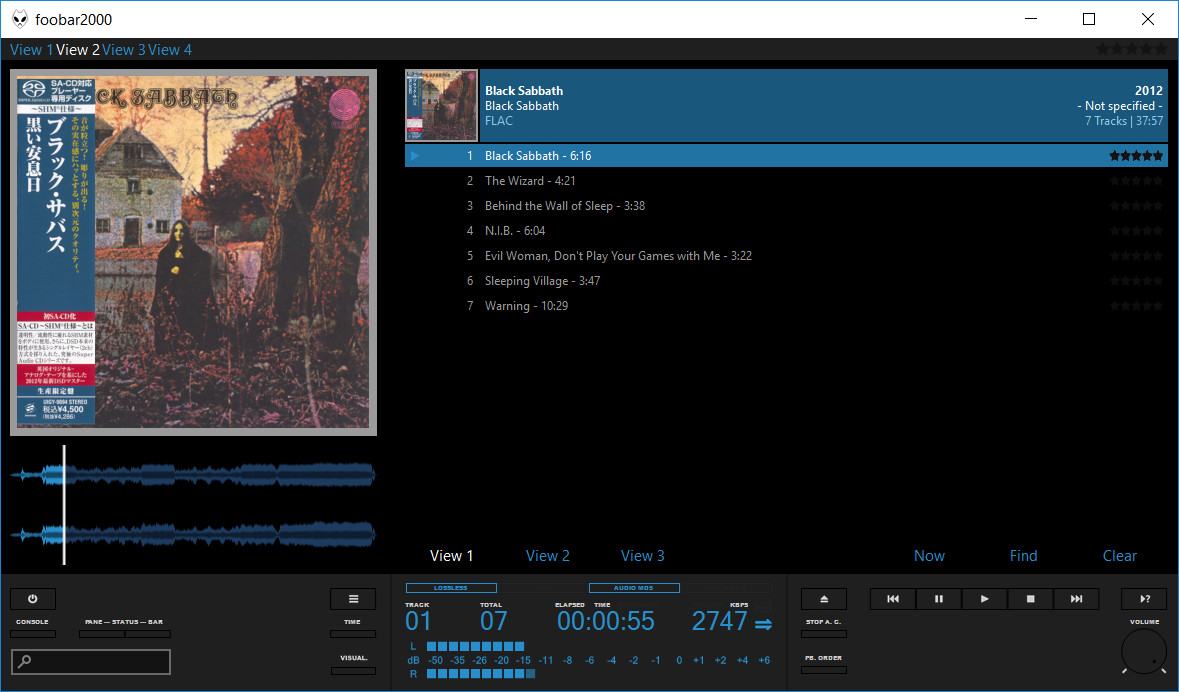Pause the current playback
Image resolution: width=1179 pixels, height=692 pixels.
(938, 599)
